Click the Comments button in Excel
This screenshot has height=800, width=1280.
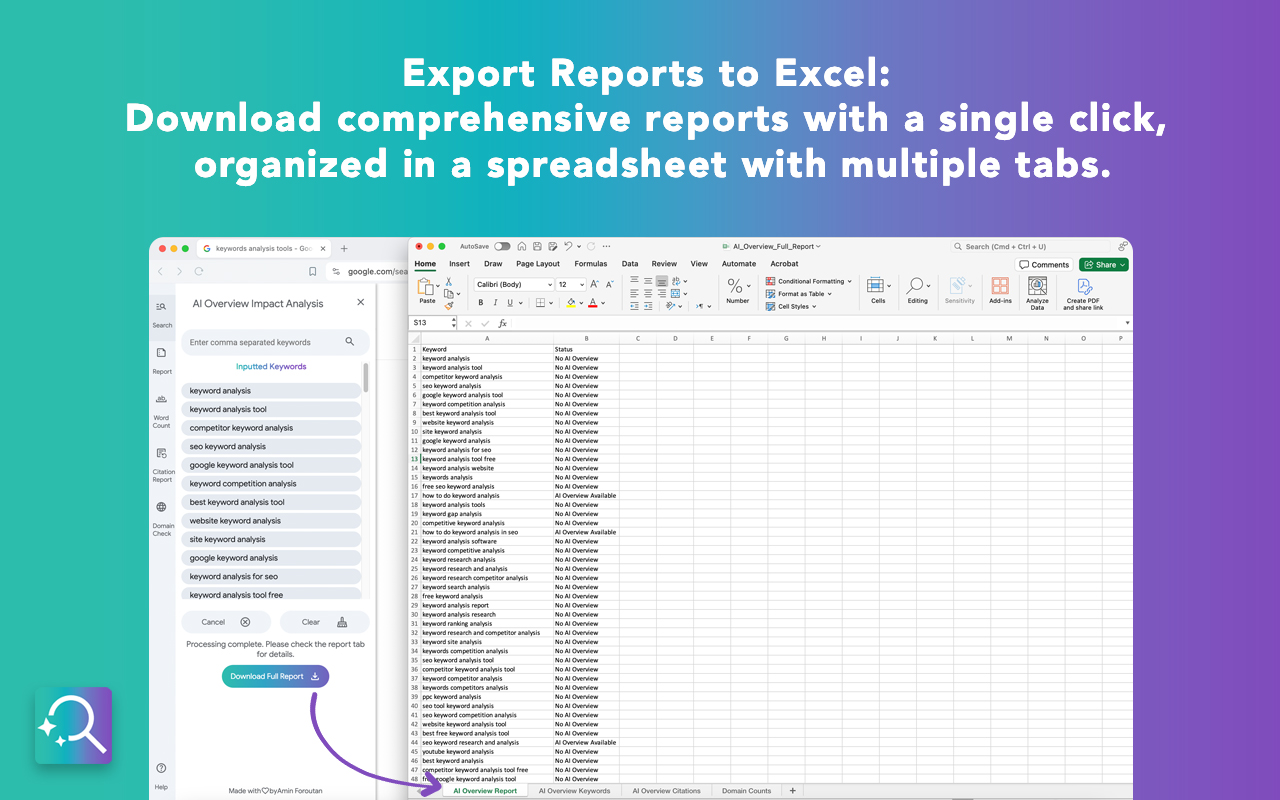(1045, 265)
